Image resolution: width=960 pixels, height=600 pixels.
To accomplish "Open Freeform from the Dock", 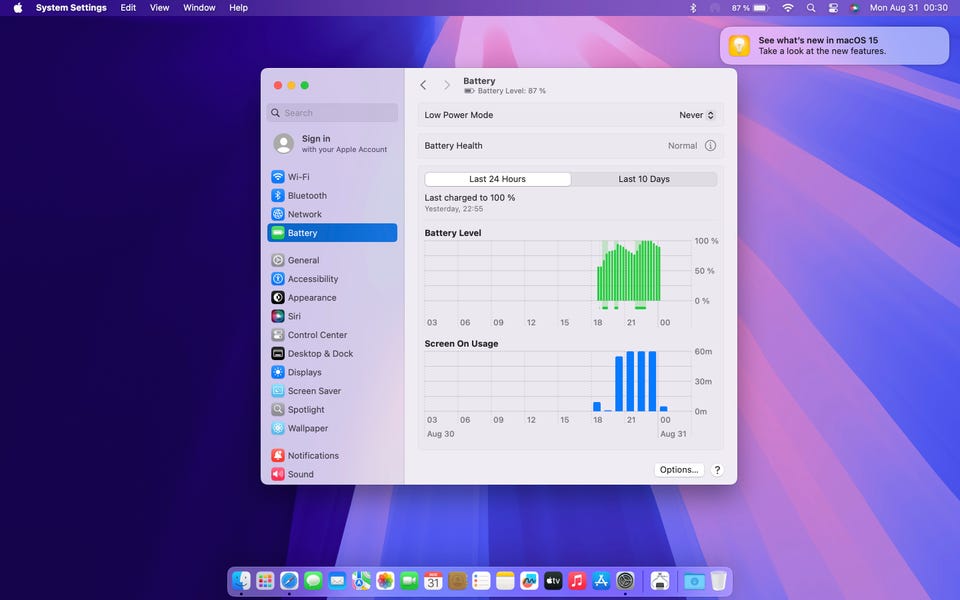I will pos(529,580).
